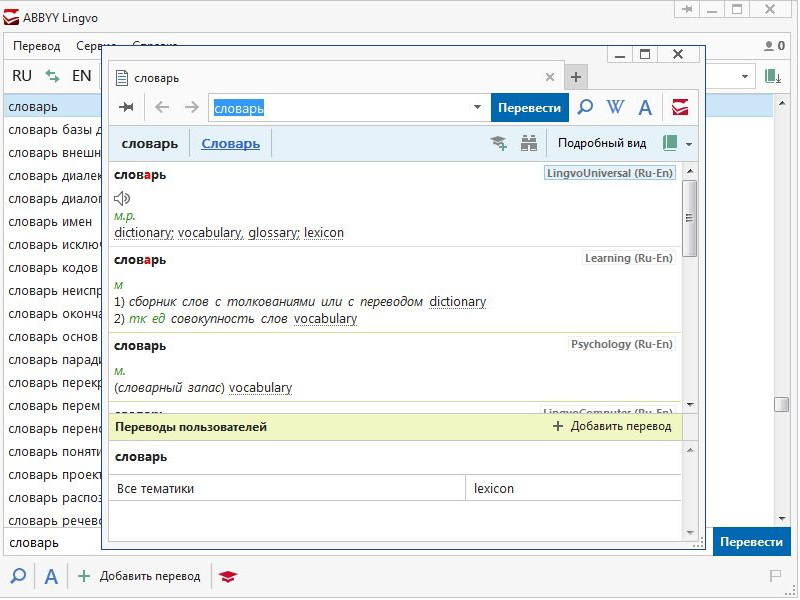Click lexicon cell in user translations table
This screenshot has width=800, height=600.
pyautogui.click(x=573, y=488)
